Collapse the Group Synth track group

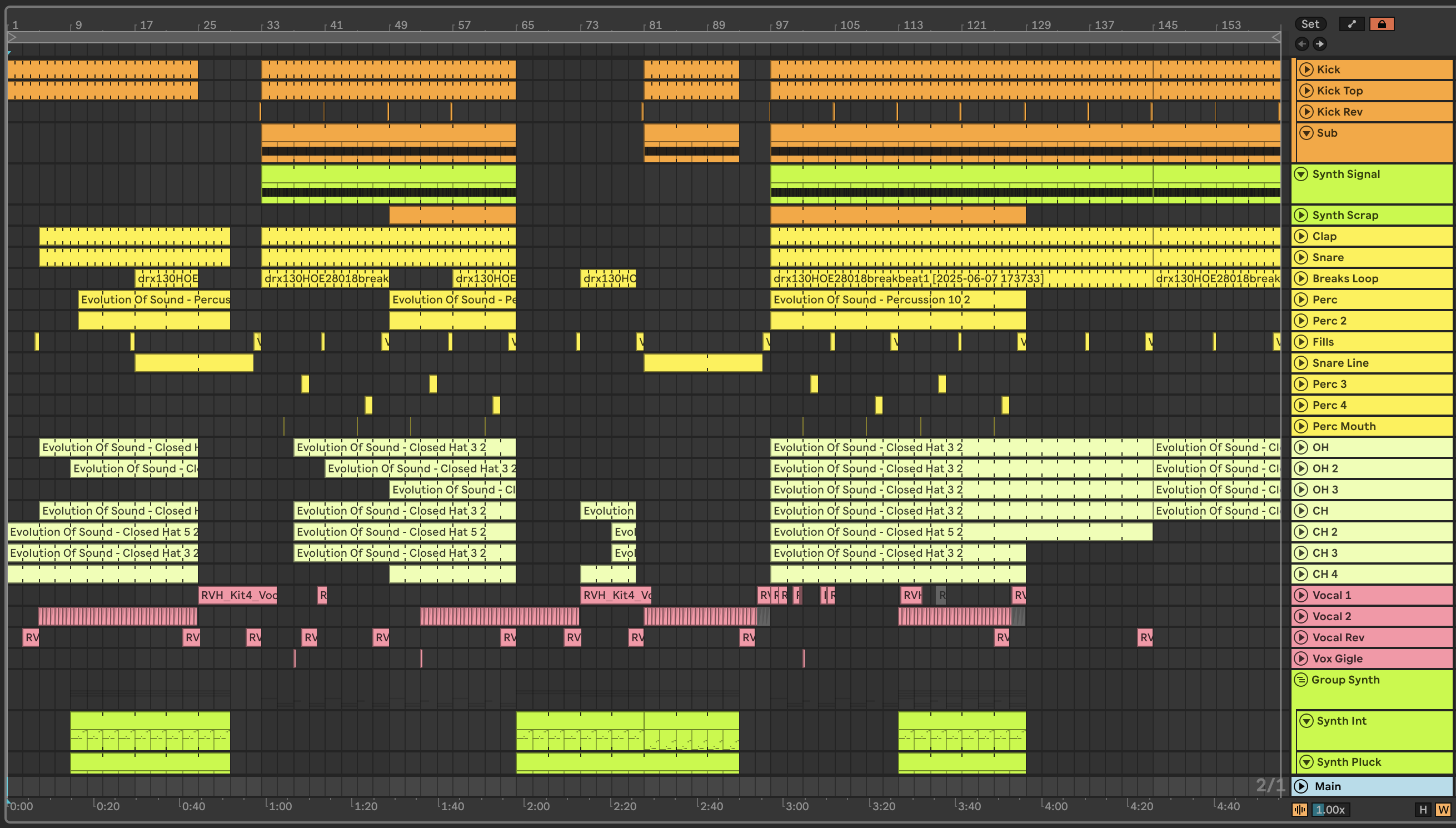(1300, 680)
